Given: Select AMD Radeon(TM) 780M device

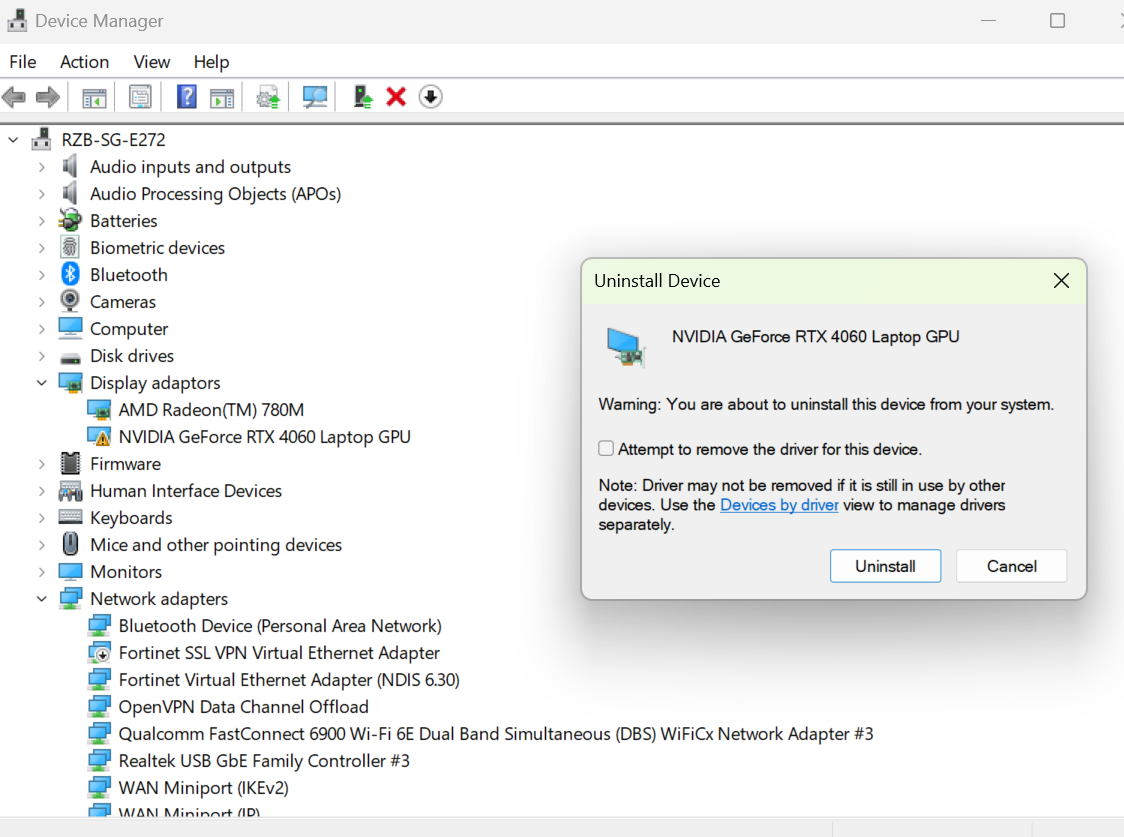Looking at the screenshot, I should pos(211,410).
